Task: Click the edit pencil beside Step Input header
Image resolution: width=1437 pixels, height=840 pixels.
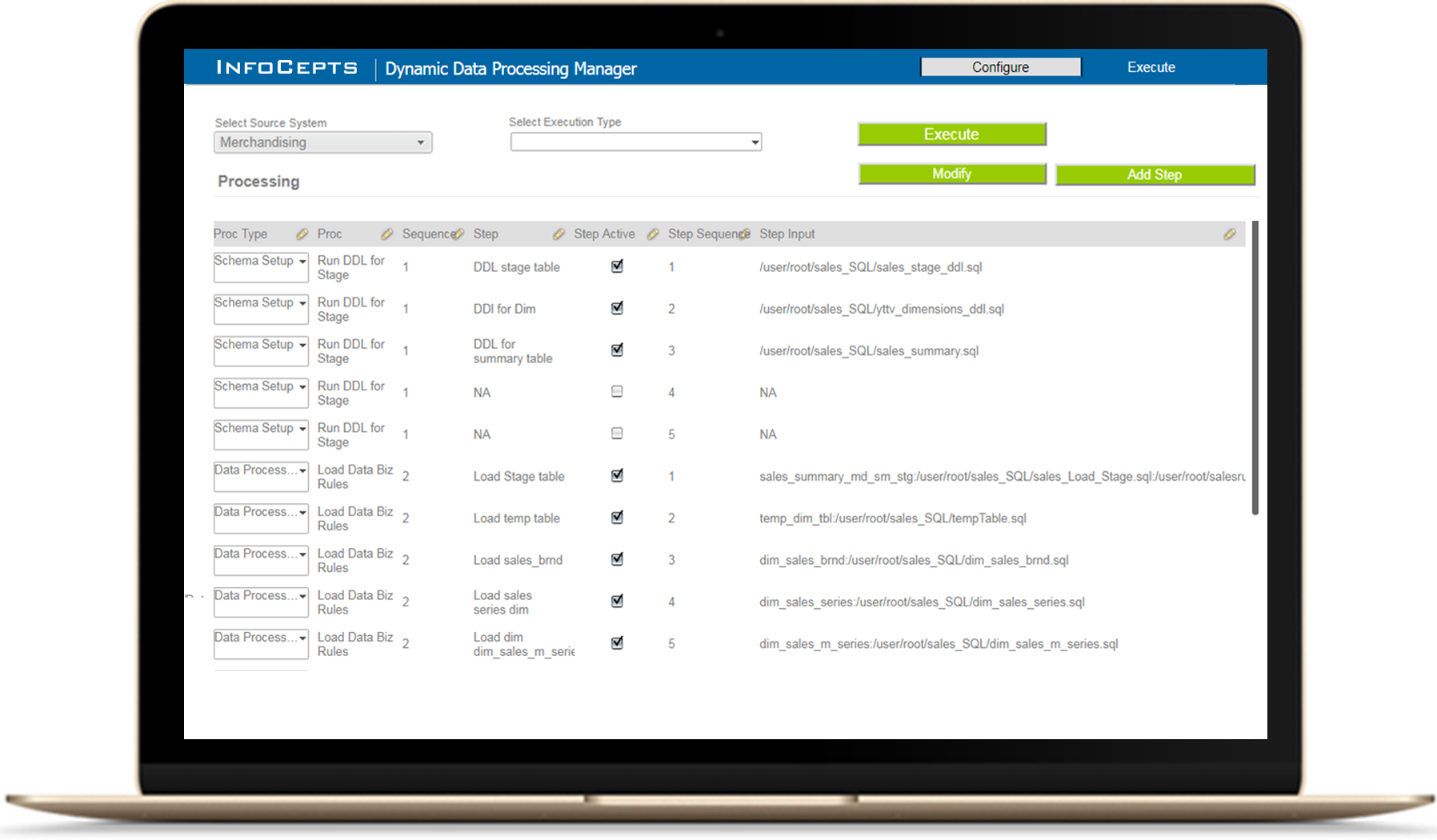Action: click(1230, 234)
